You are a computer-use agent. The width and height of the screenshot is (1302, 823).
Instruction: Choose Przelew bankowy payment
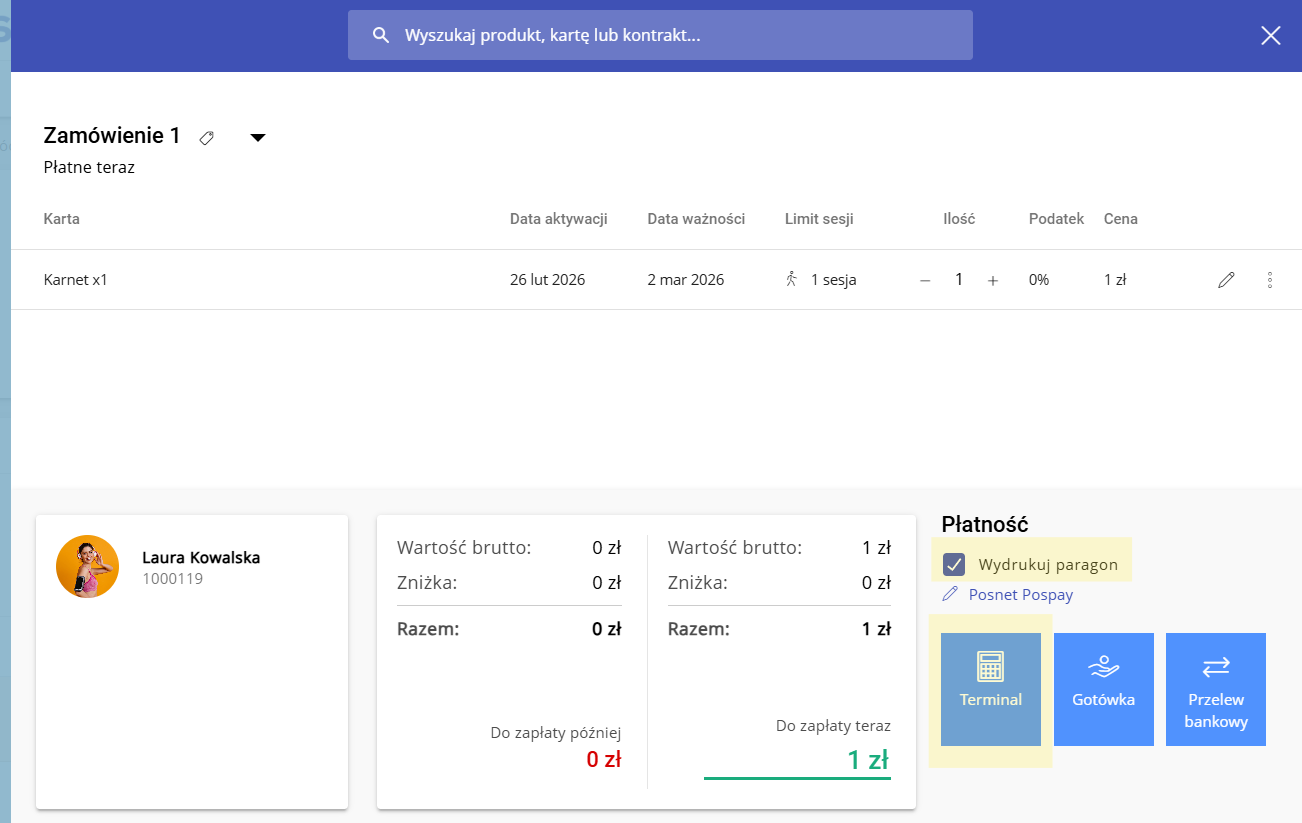coord(1215,689)
